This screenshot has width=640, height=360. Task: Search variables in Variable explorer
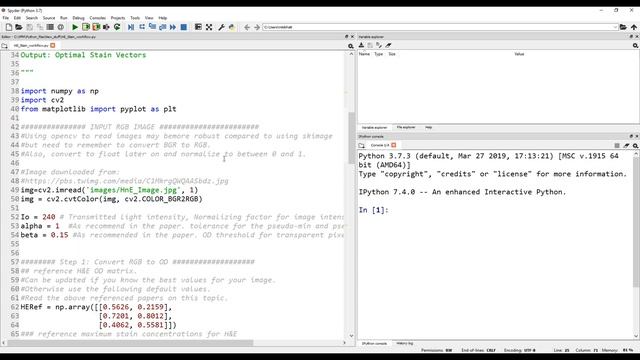636,46
